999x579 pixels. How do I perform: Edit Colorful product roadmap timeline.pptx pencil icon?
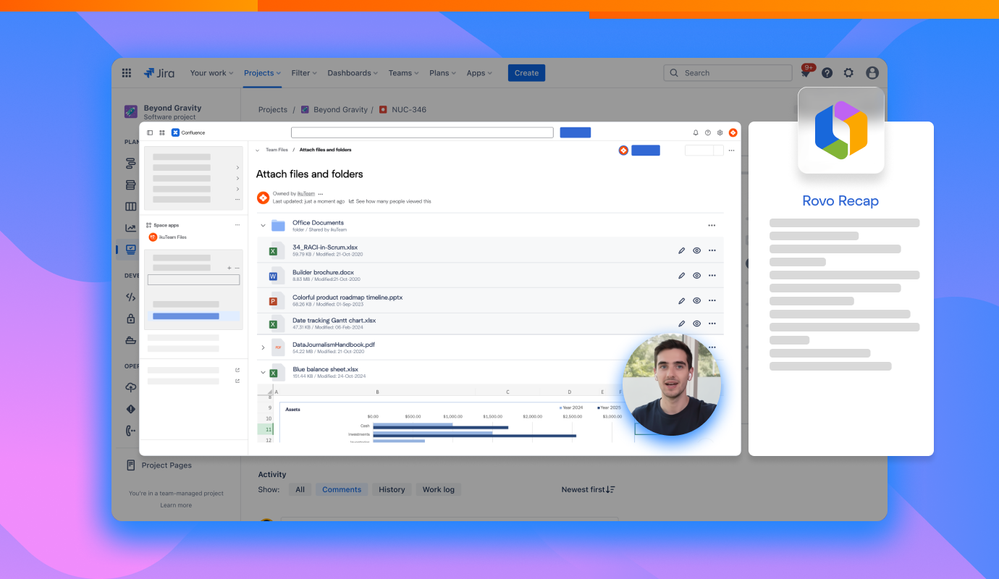(682, 301)
